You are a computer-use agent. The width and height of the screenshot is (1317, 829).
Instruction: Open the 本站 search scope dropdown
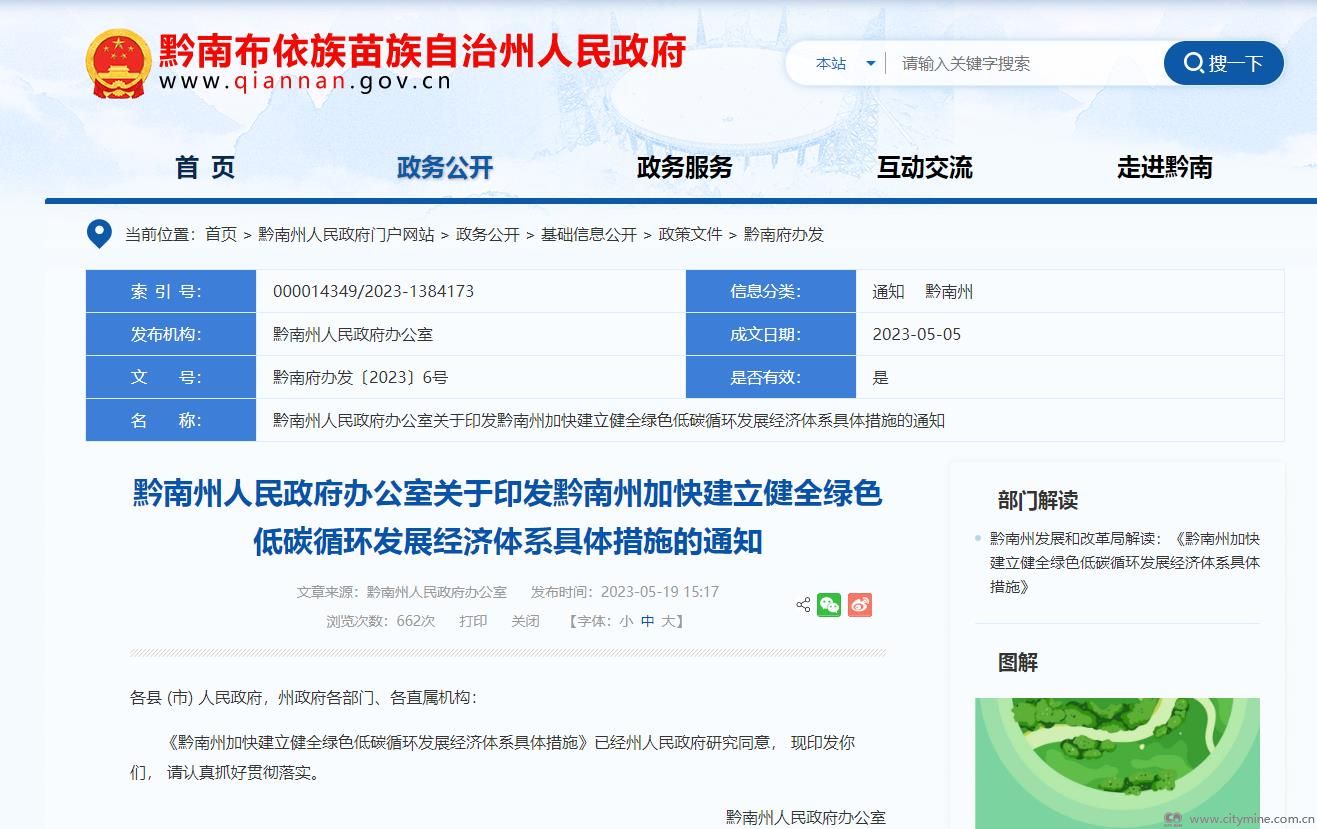(x=845, y=63)
